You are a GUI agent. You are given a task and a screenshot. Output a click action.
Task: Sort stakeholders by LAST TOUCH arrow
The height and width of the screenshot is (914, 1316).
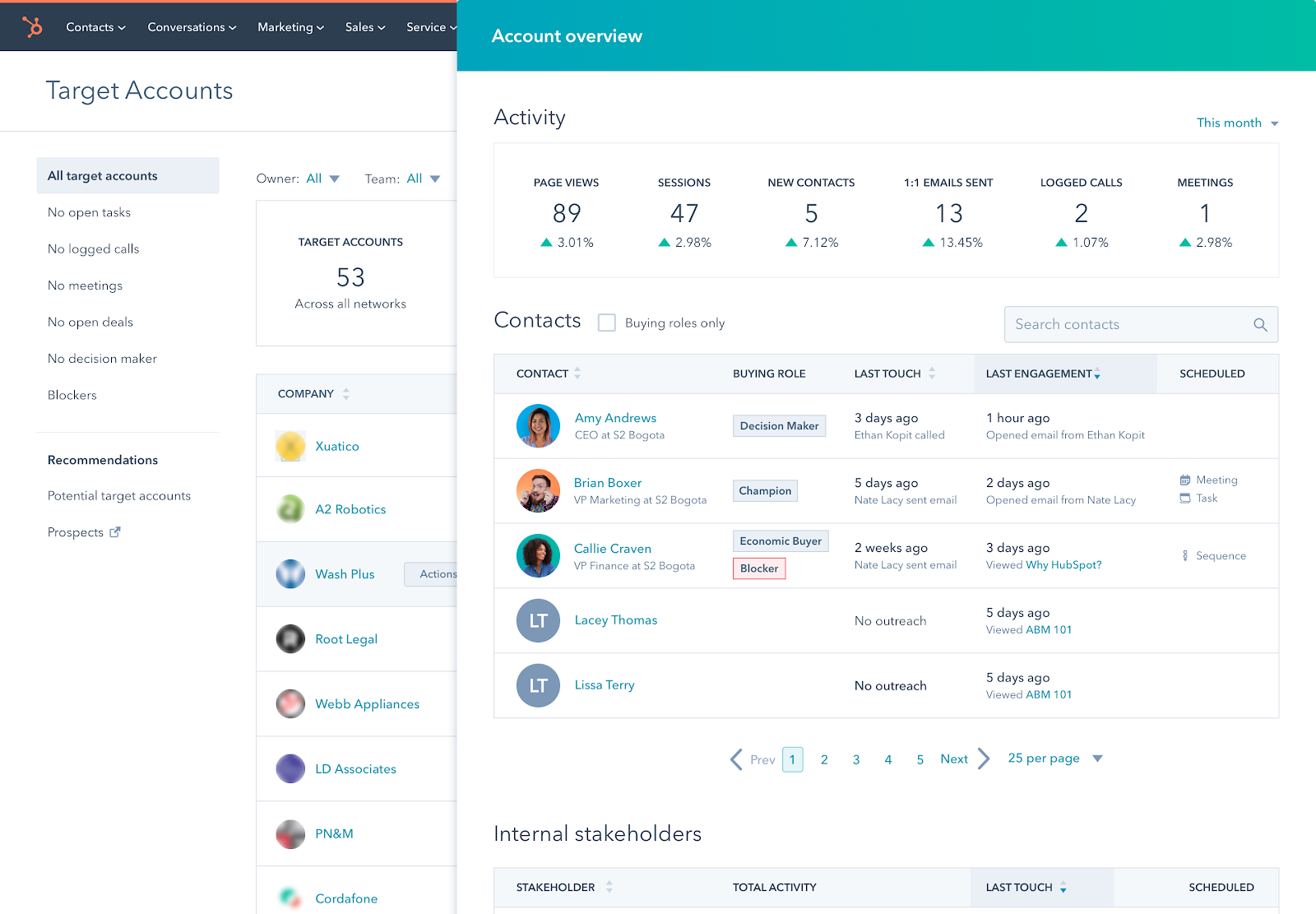(x=1063, y=888)
